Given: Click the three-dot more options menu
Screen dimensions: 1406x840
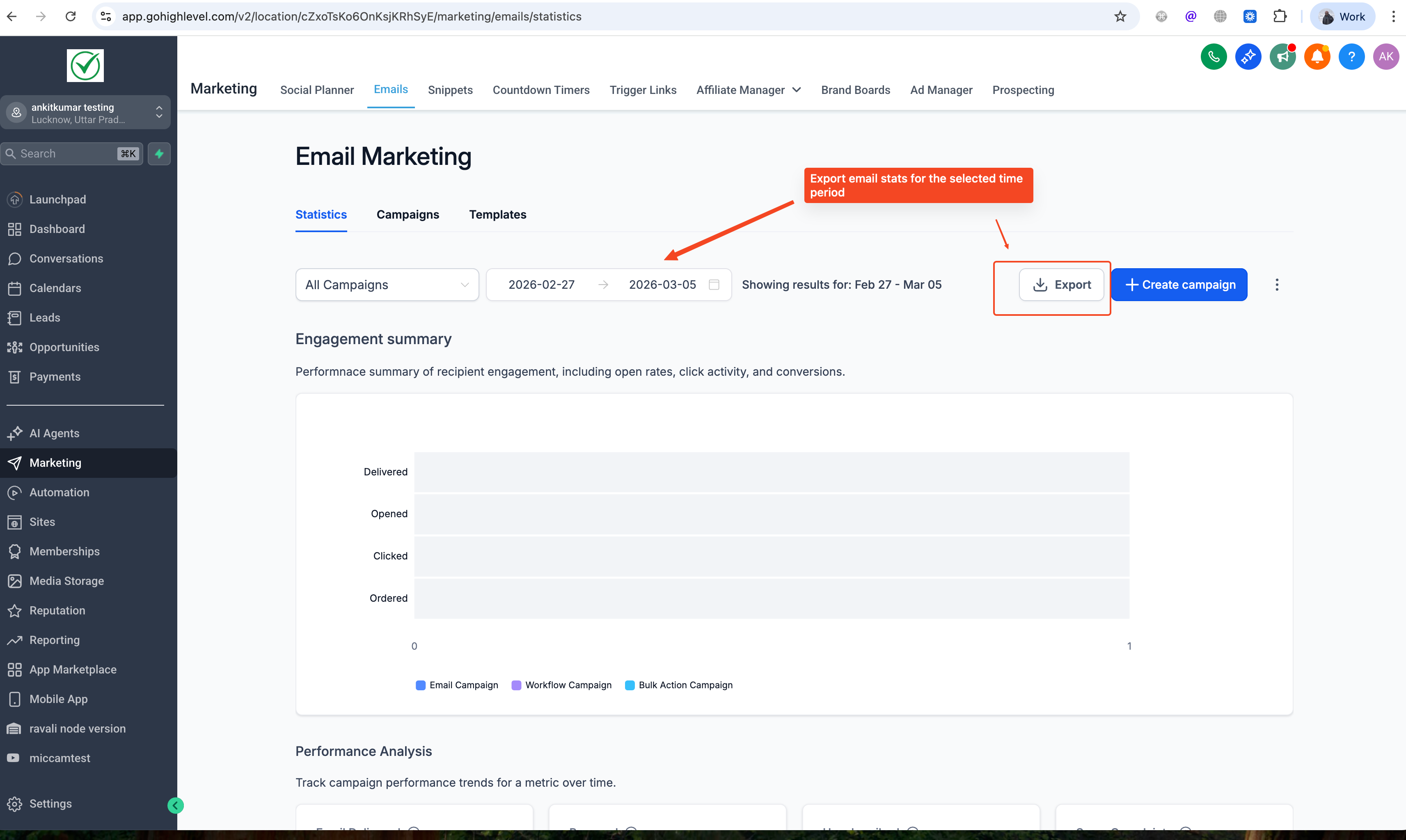Looking at the screenshot, I should (x=1276, y=285).
